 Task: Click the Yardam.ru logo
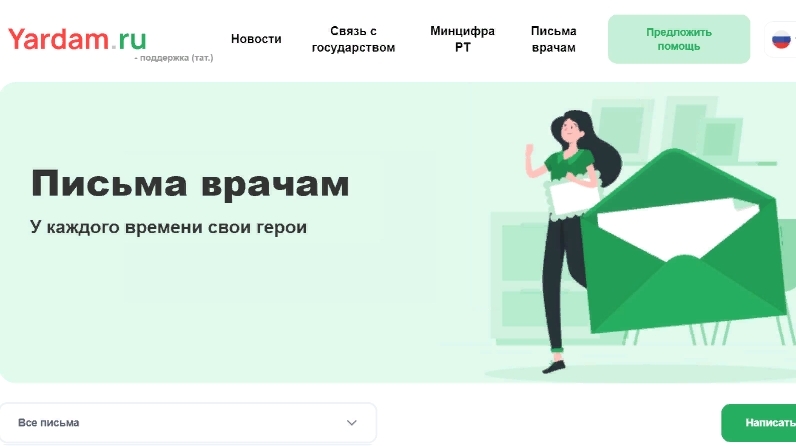coord(77,39)
